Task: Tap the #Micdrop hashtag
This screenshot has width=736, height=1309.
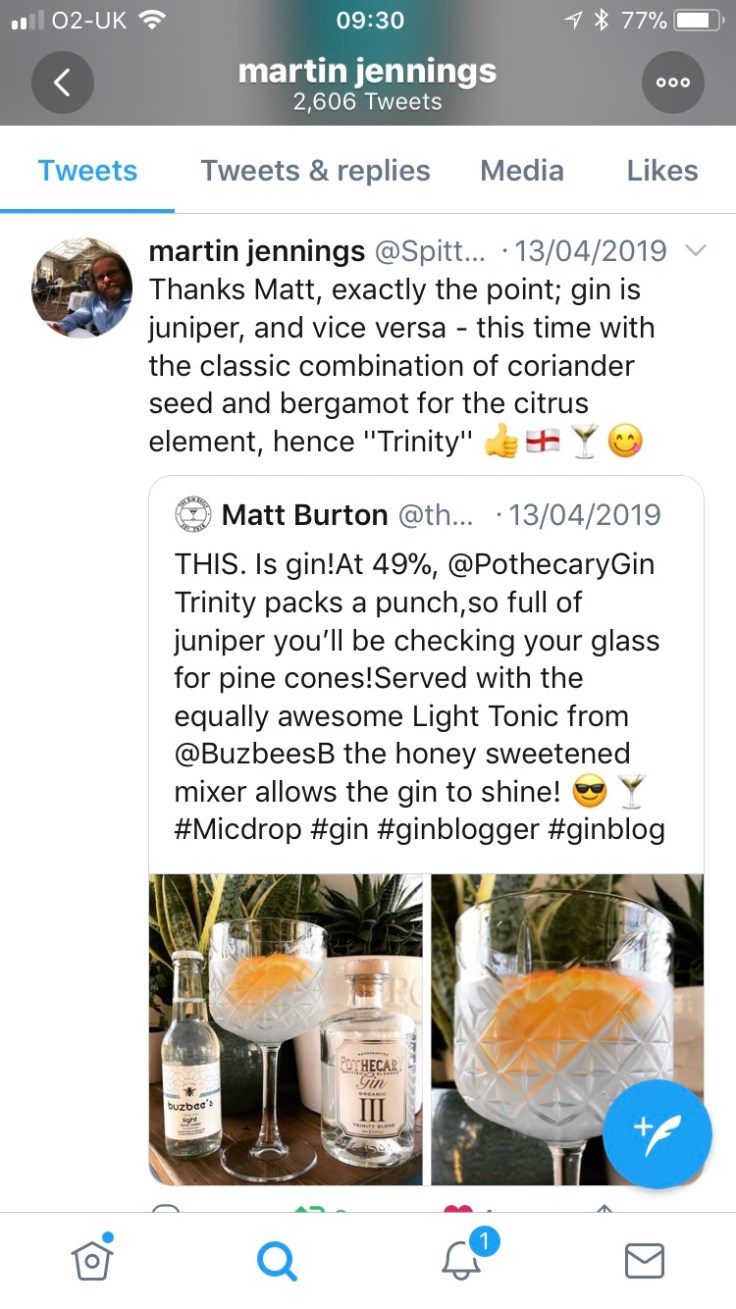Action: coord(236,830)
